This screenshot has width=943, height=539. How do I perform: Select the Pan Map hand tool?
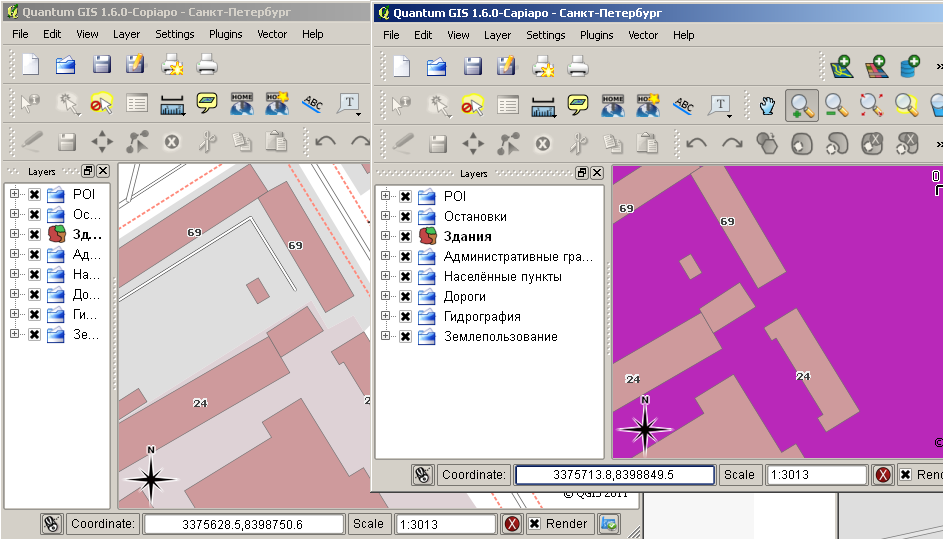[767, 105]
